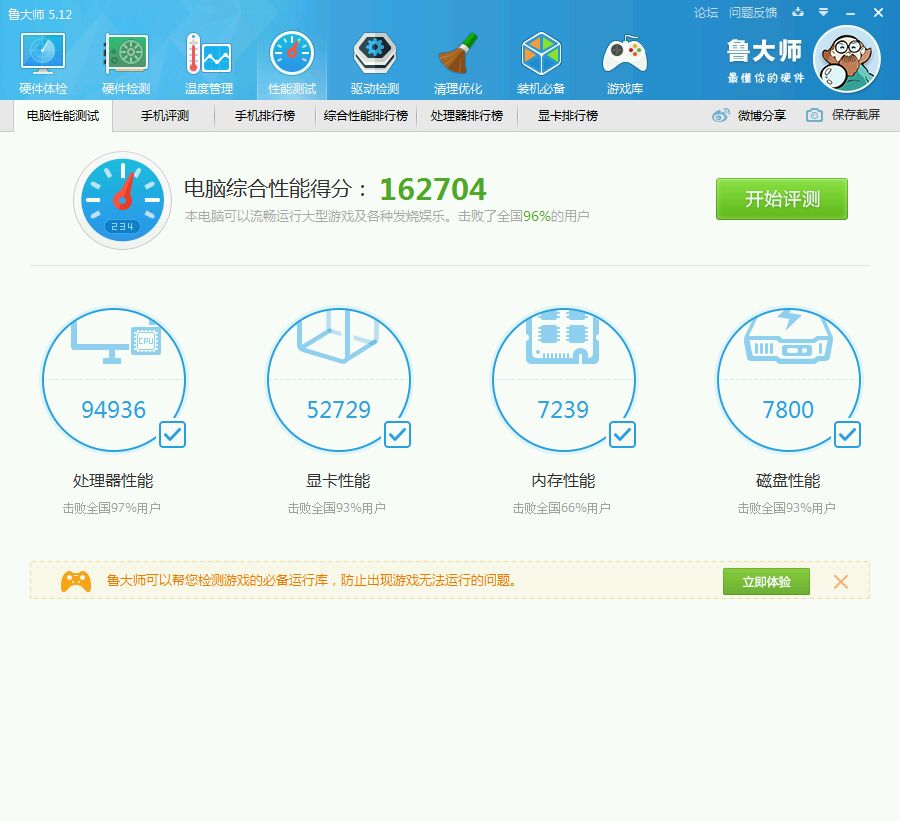Click the download tray icon in title bar

pos(798,12)
